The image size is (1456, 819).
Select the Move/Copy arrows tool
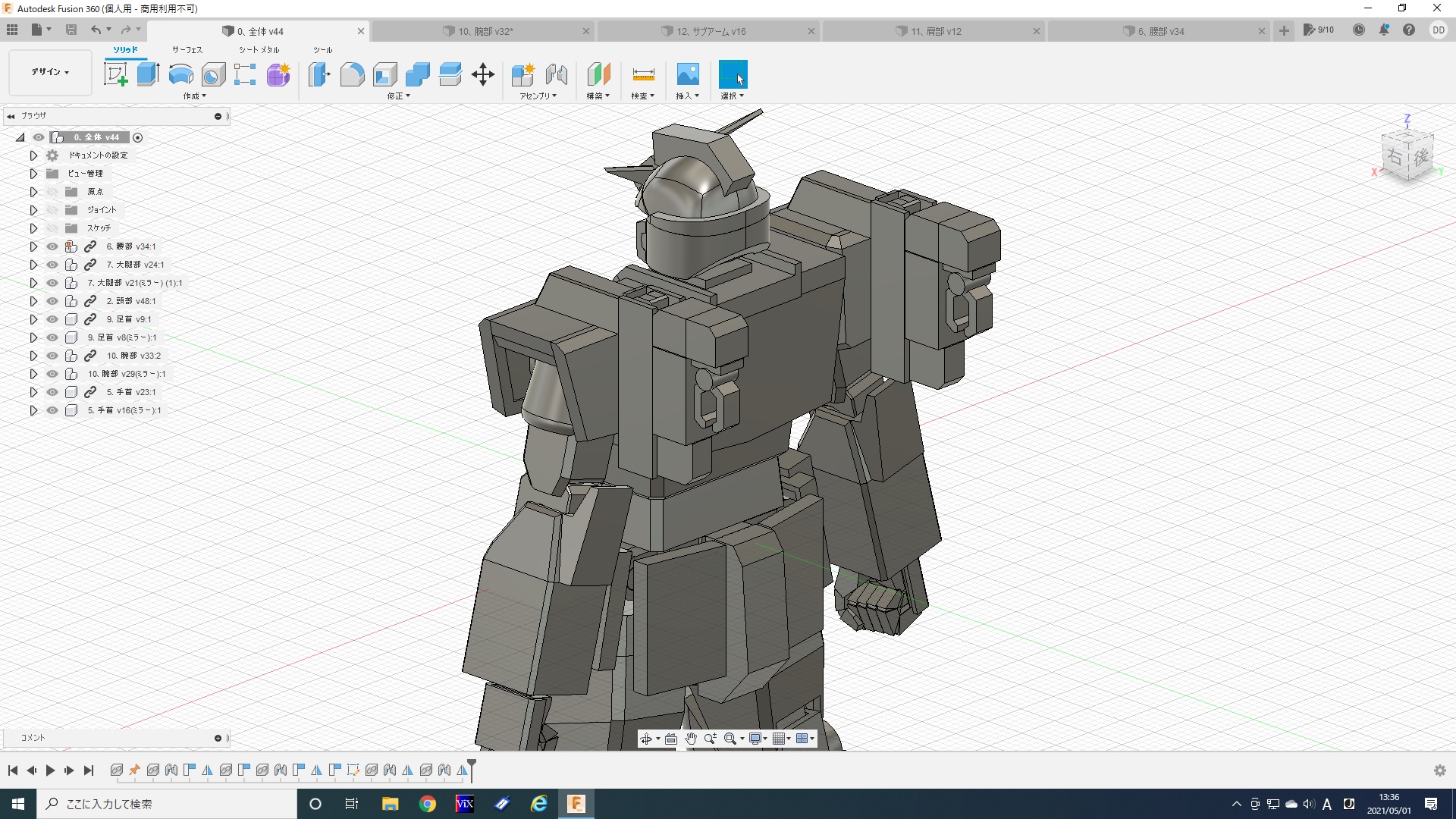click(482, 74)
